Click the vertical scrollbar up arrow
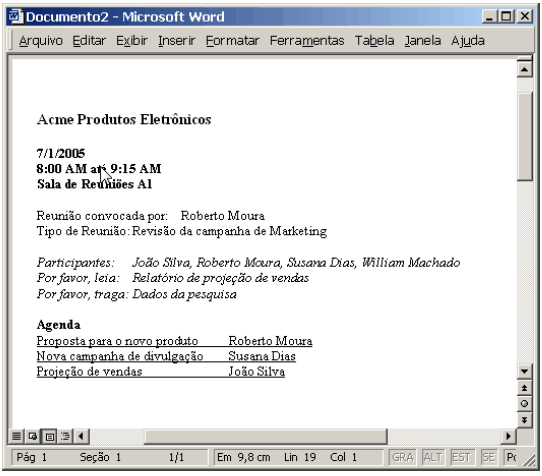The height and width of the screenshot is (476, 542). (524, 69)
